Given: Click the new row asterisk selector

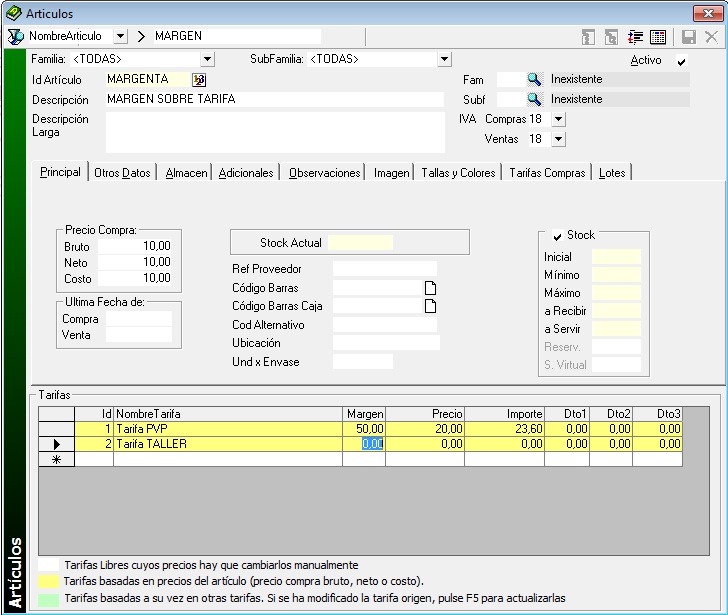Looking at the screenshot, I should [x=56, y=460].
